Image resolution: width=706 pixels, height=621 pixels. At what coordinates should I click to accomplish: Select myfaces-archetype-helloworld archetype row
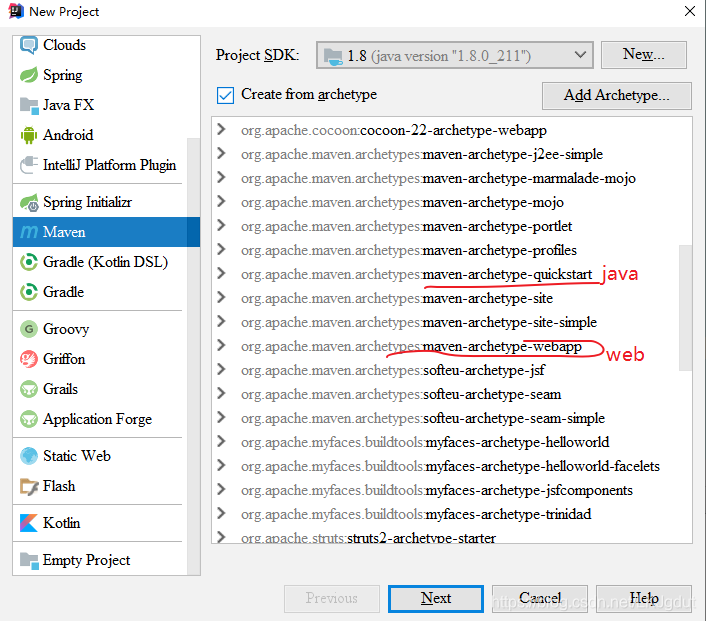(452, 442)
